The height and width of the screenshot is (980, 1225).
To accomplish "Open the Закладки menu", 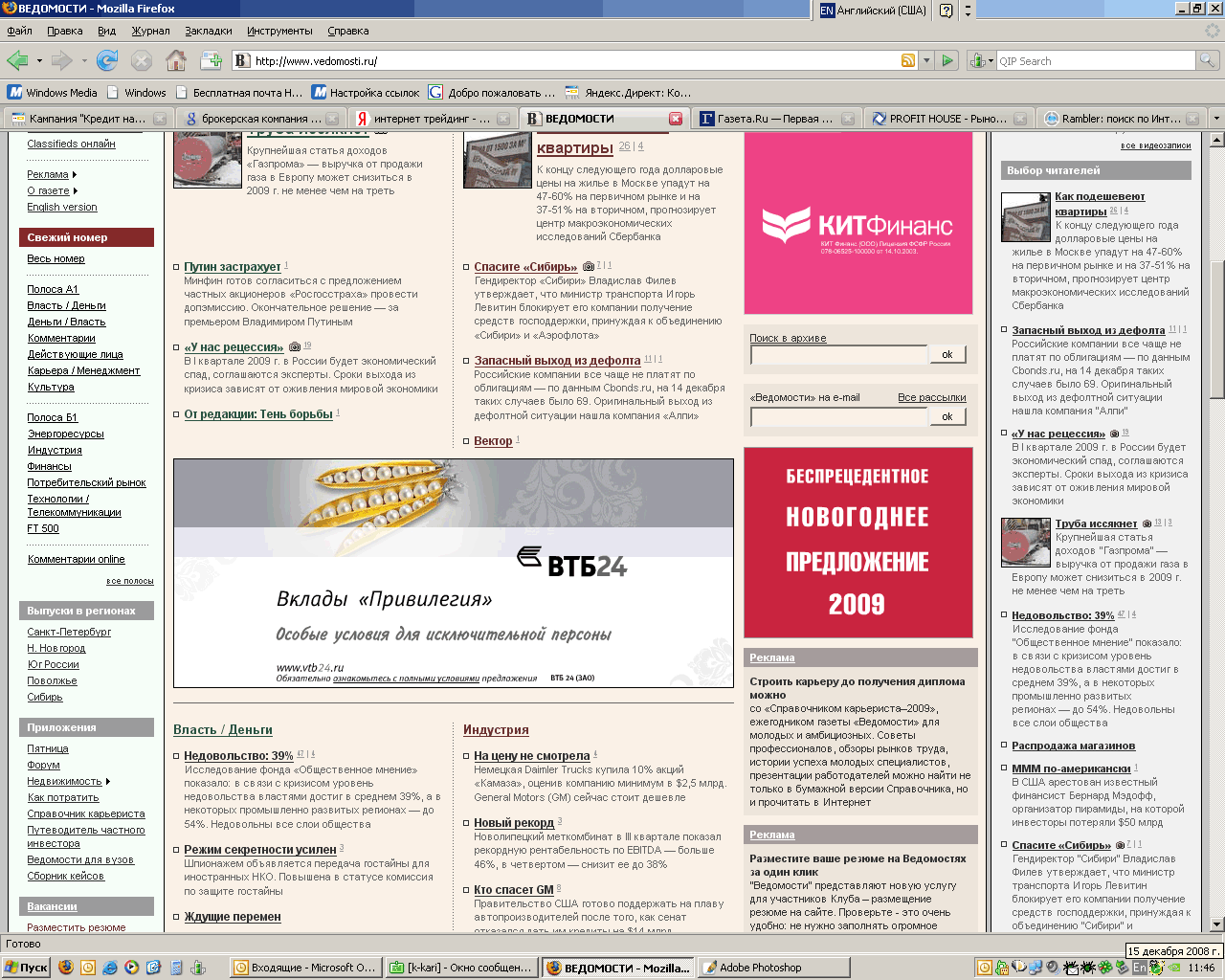I will pyautogui.click(x=208, y=31).
